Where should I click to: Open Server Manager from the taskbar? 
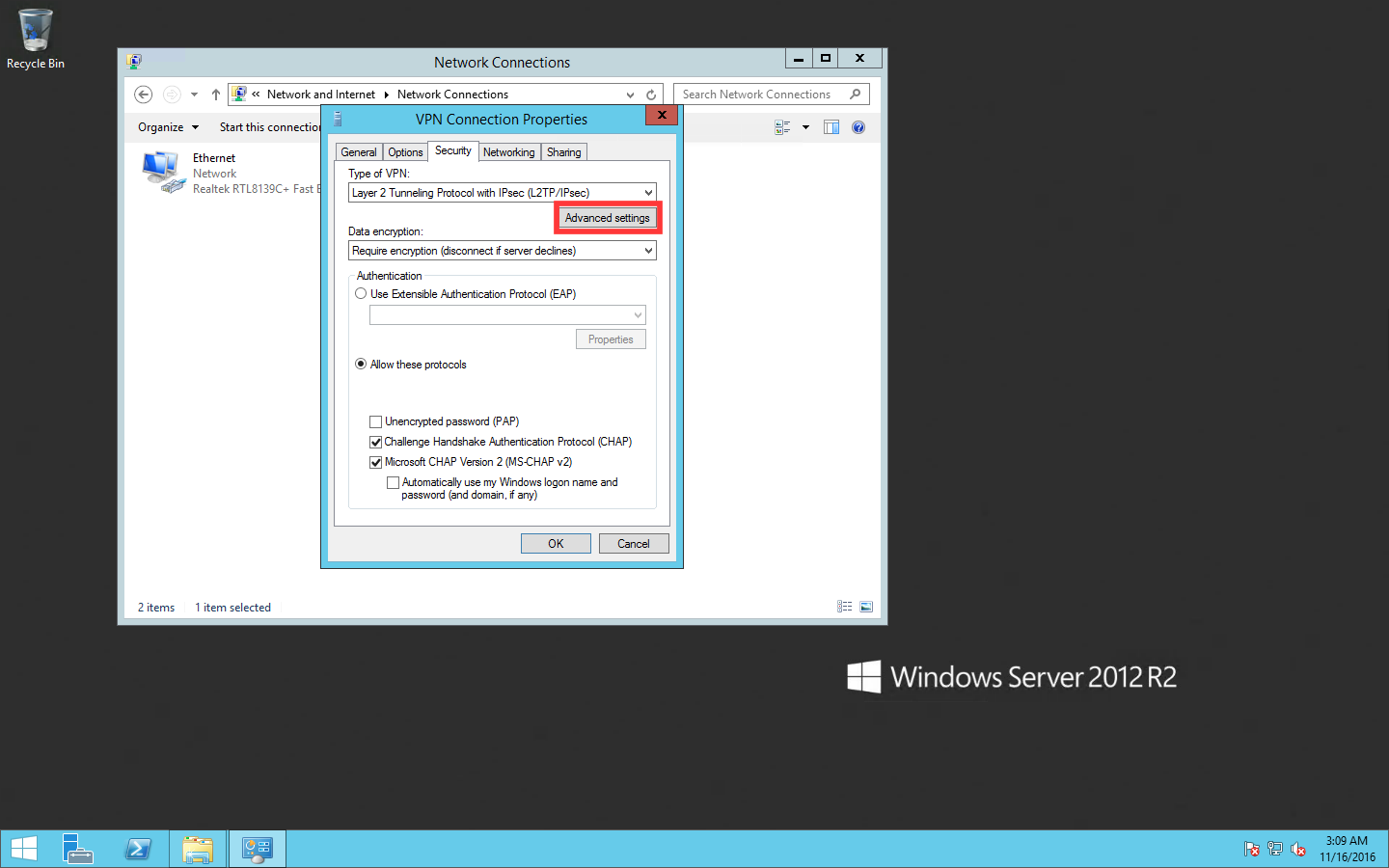pyautogui.click(x=78, y=849)
